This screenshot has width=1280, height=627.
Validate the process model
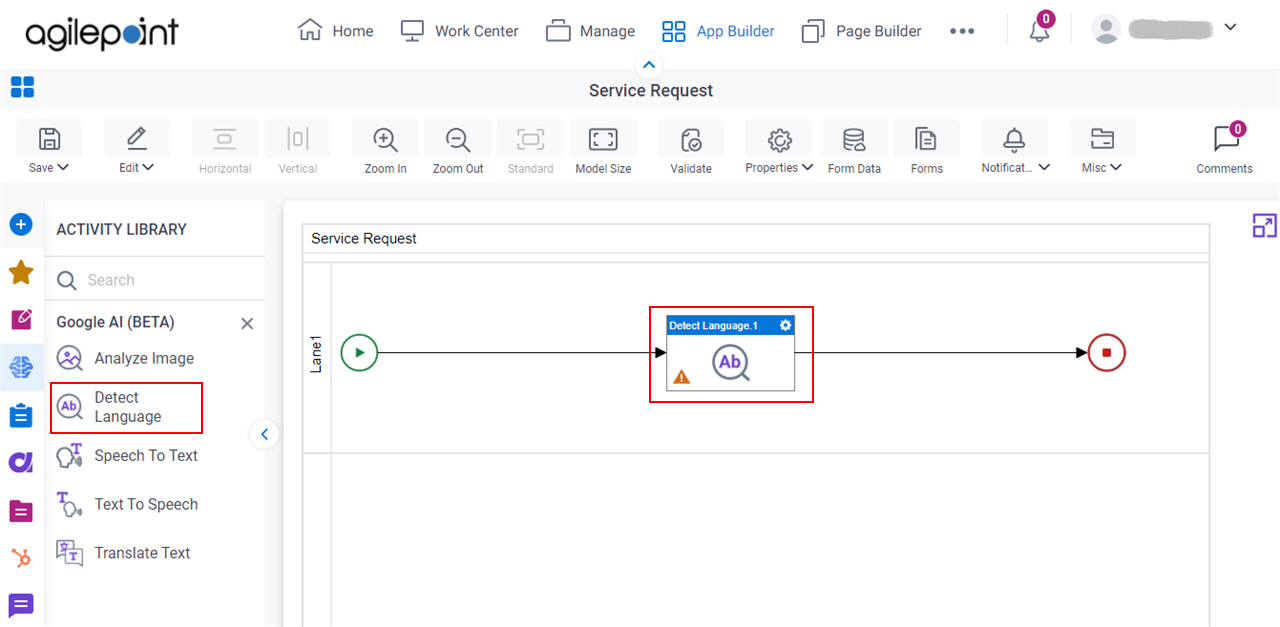691,148
